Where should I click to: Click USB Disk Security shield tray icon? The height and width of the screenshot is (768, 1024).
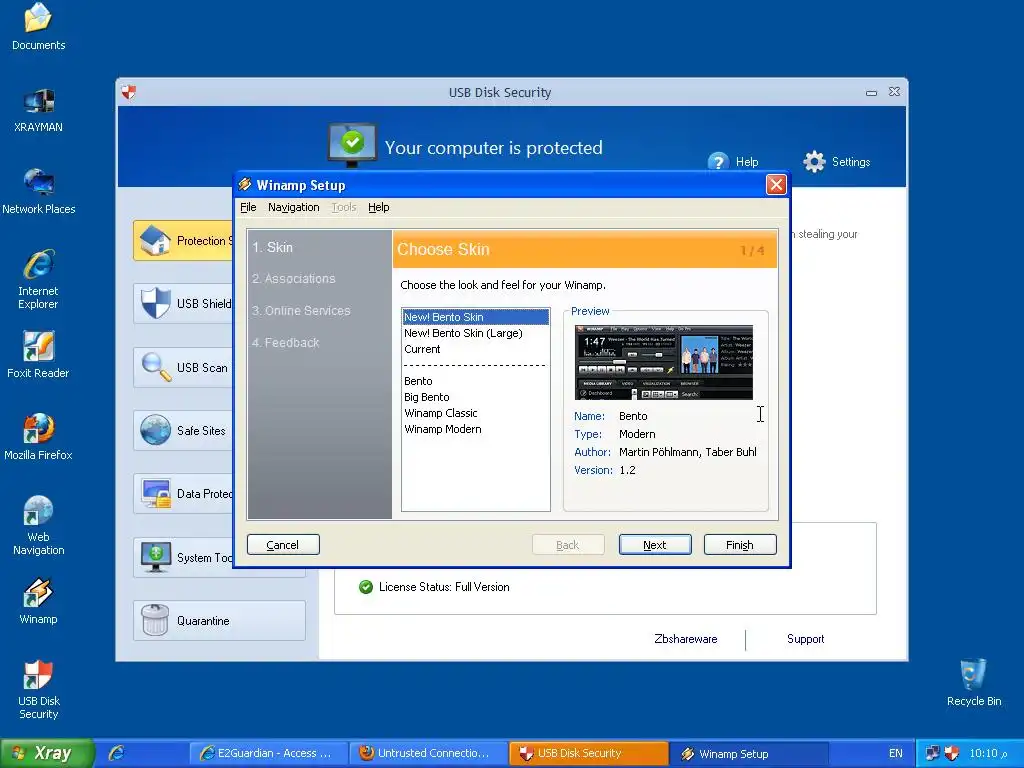coord(952,753)
